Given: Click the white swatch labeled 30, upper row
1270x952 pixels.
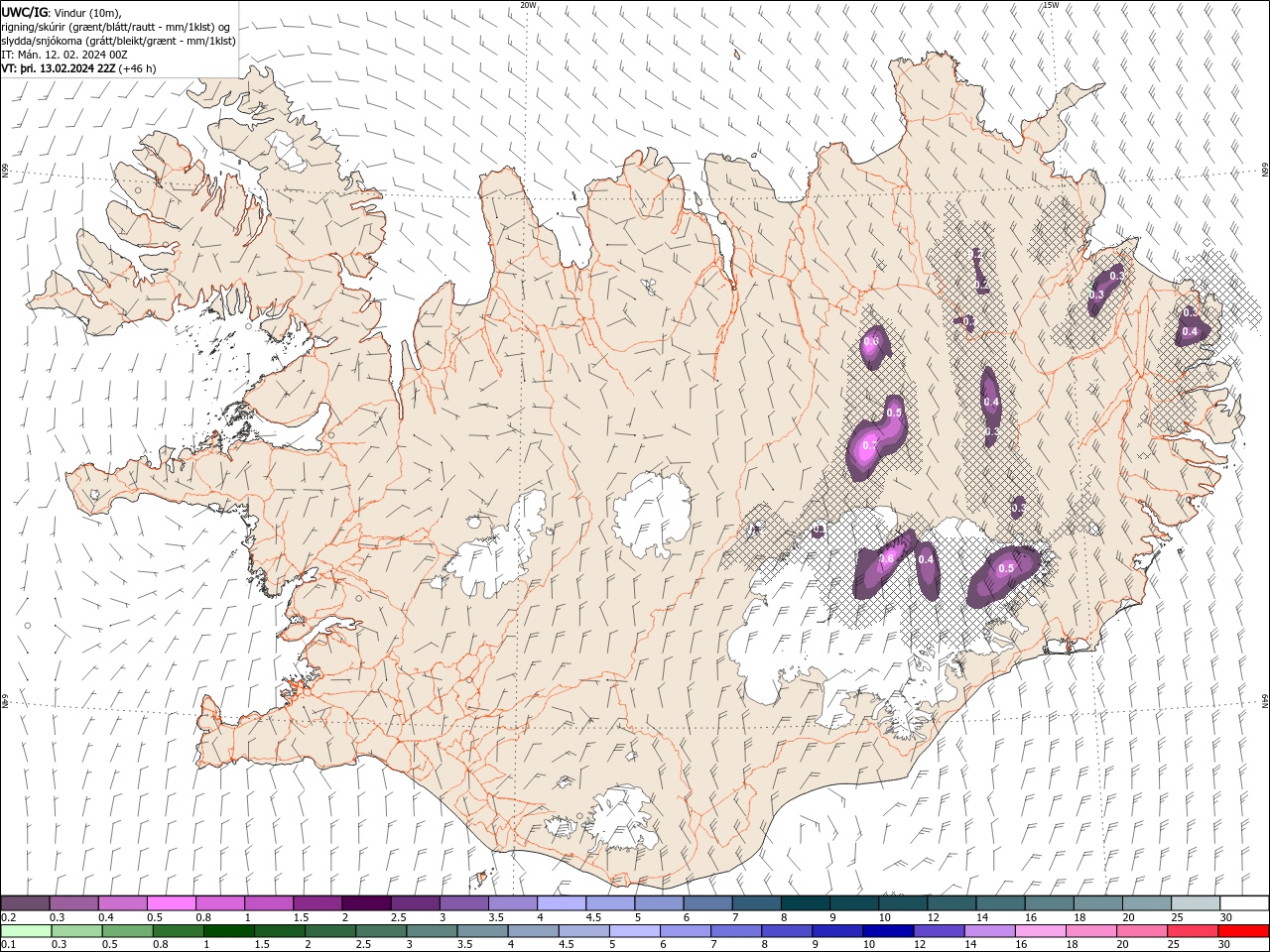Looking at the screenshot, I should pos(1243,903).
